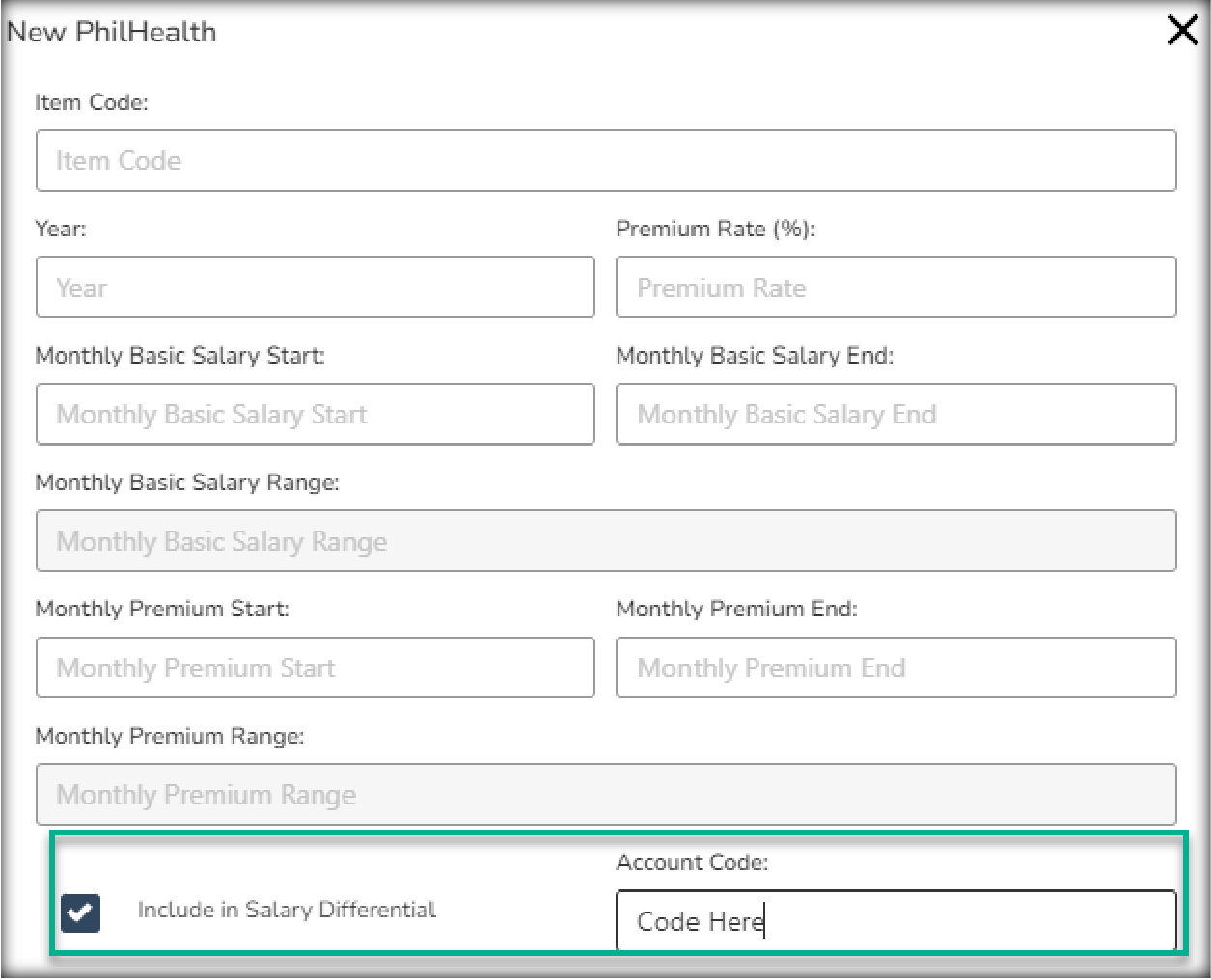Focus the Account Code text field
1211x980 pixels.
[895, 921]
